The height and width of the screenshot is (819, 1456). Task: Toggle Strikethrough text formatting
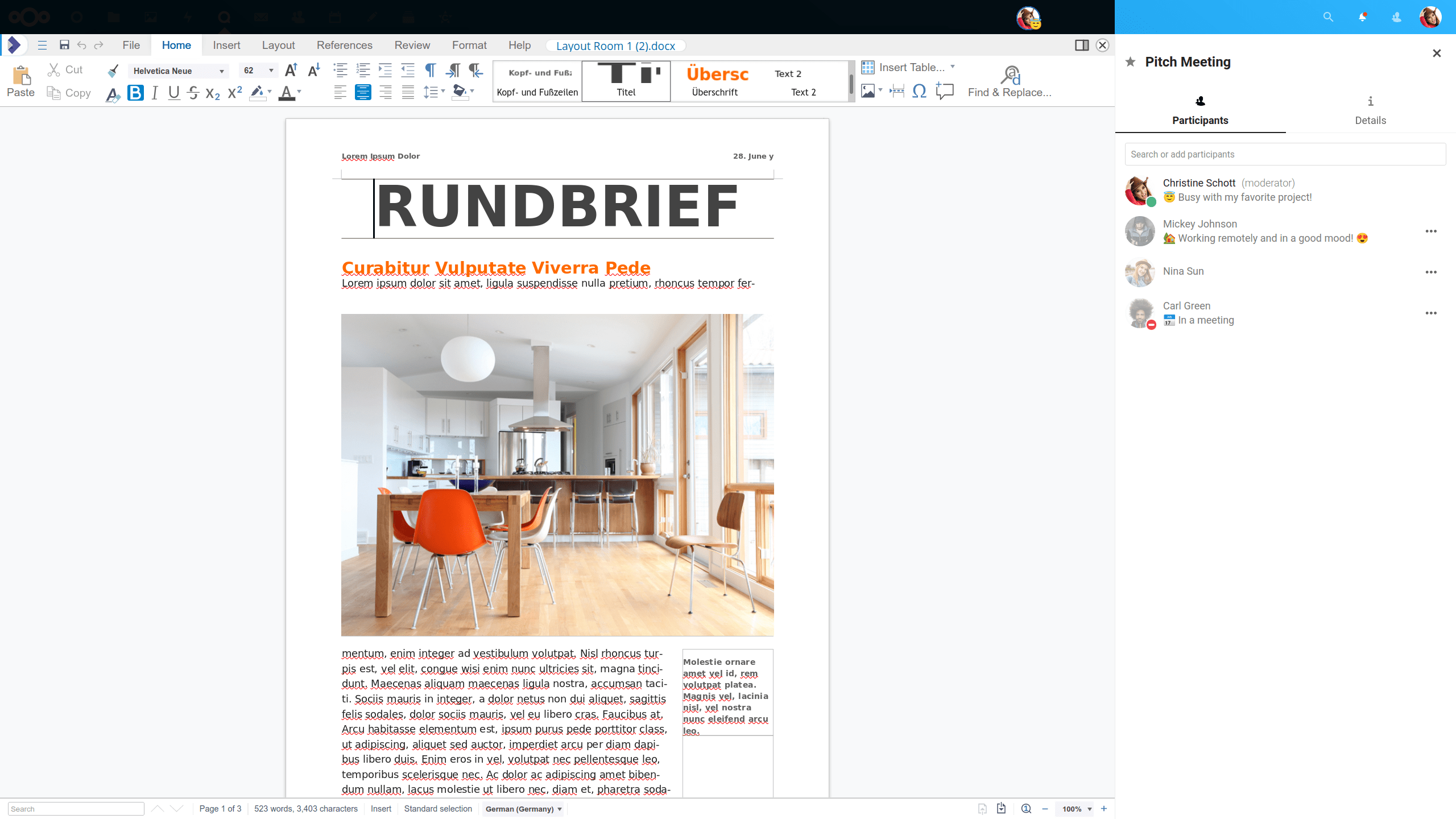192,92
